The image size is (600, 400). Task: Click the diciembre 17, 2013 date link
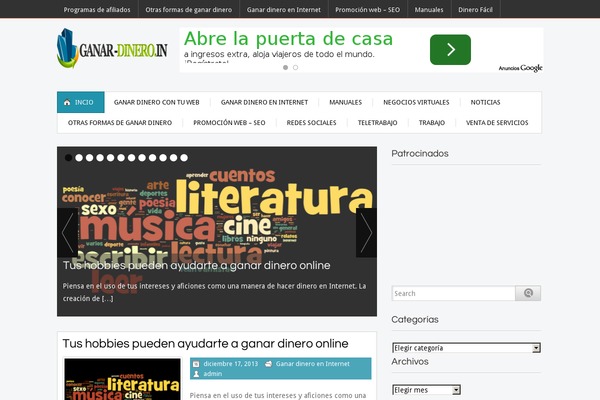[x=231, y=364]
